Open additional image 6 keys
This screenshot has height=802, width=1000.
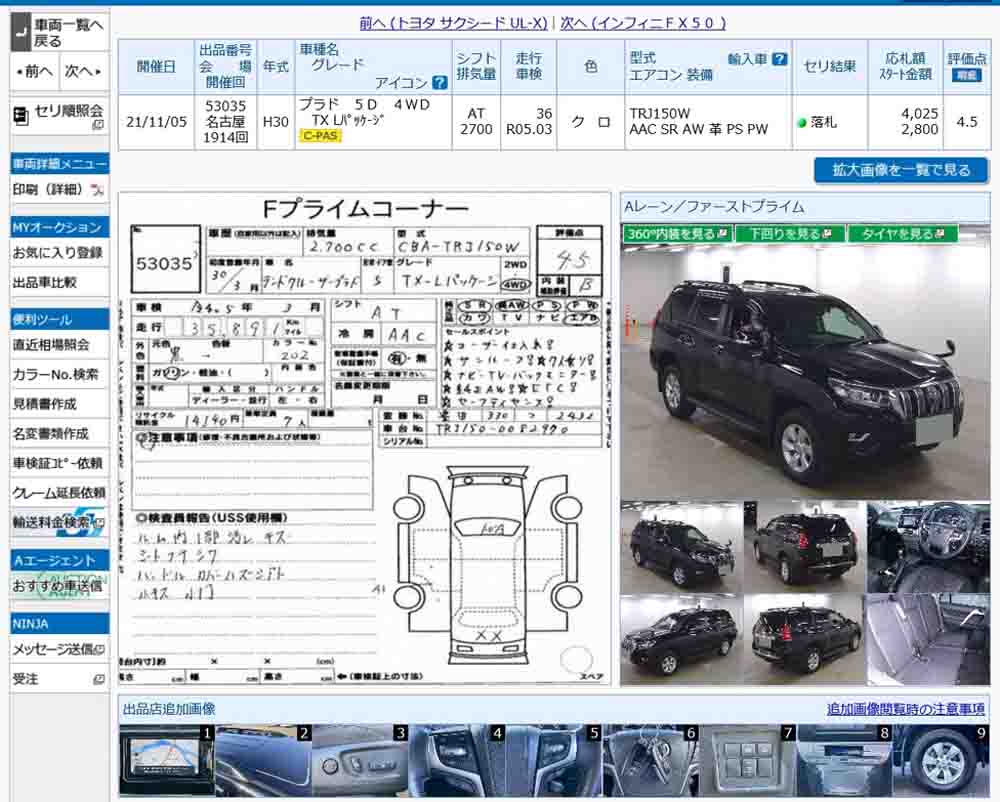pos(651,761)
